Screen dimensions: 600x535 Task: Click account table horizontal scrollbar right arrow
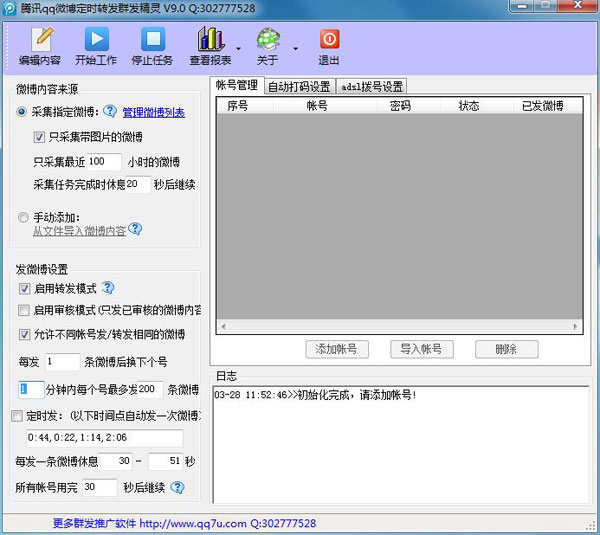(x=575, y=326)
